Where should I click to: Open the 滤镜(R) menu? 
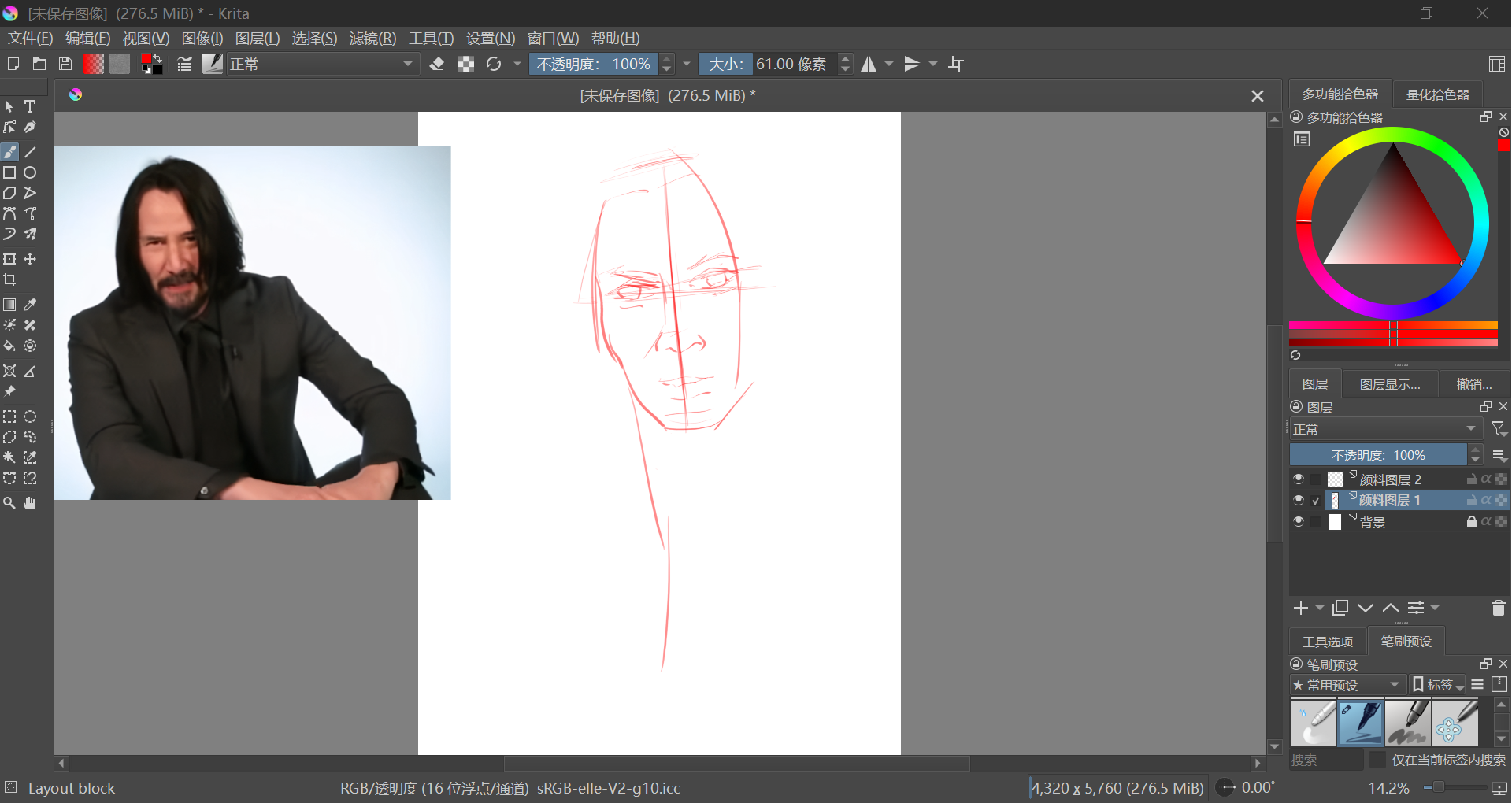tap(372, 39)
